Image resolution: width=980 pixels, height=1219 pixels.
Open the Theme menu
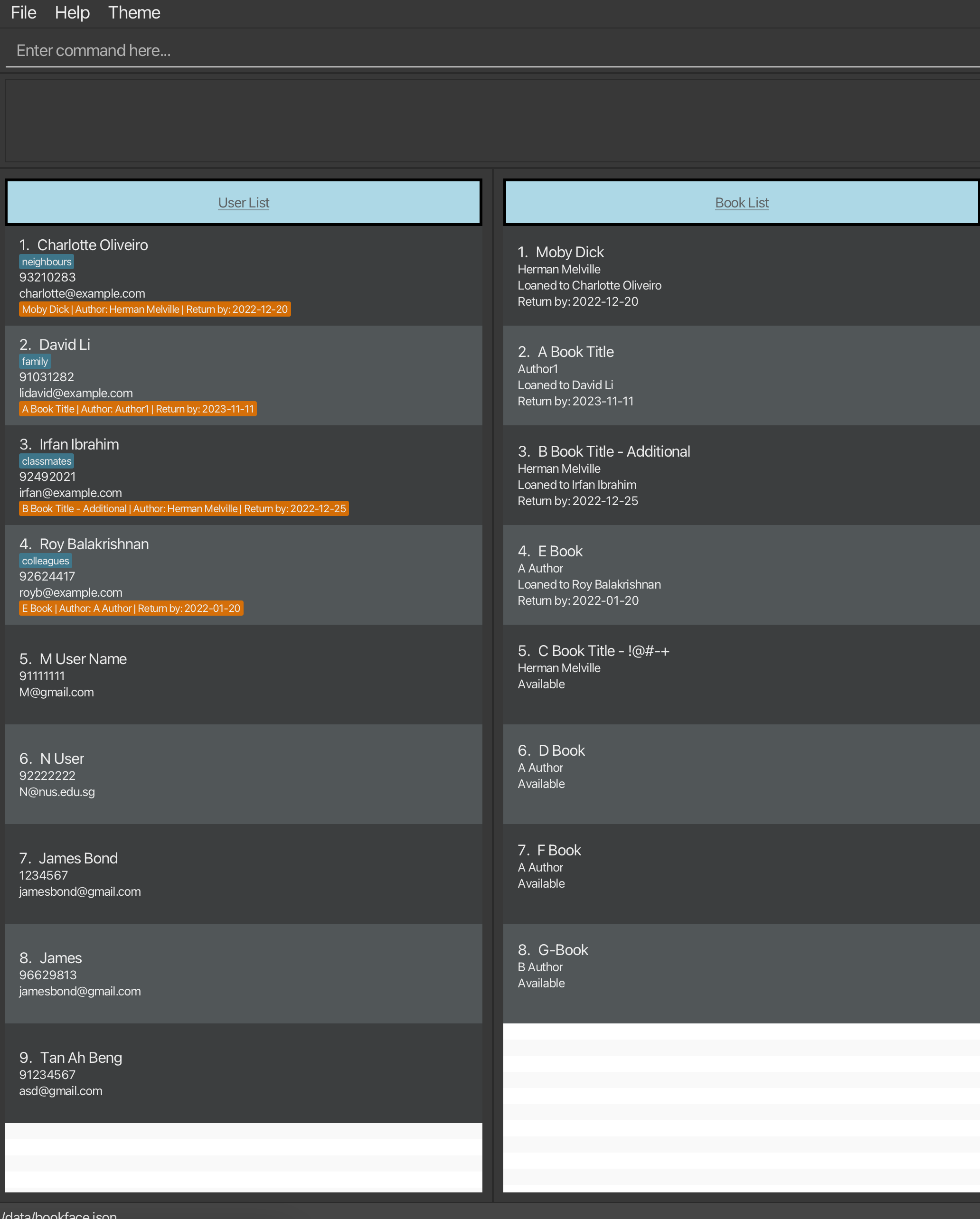[x=134, y=12]
